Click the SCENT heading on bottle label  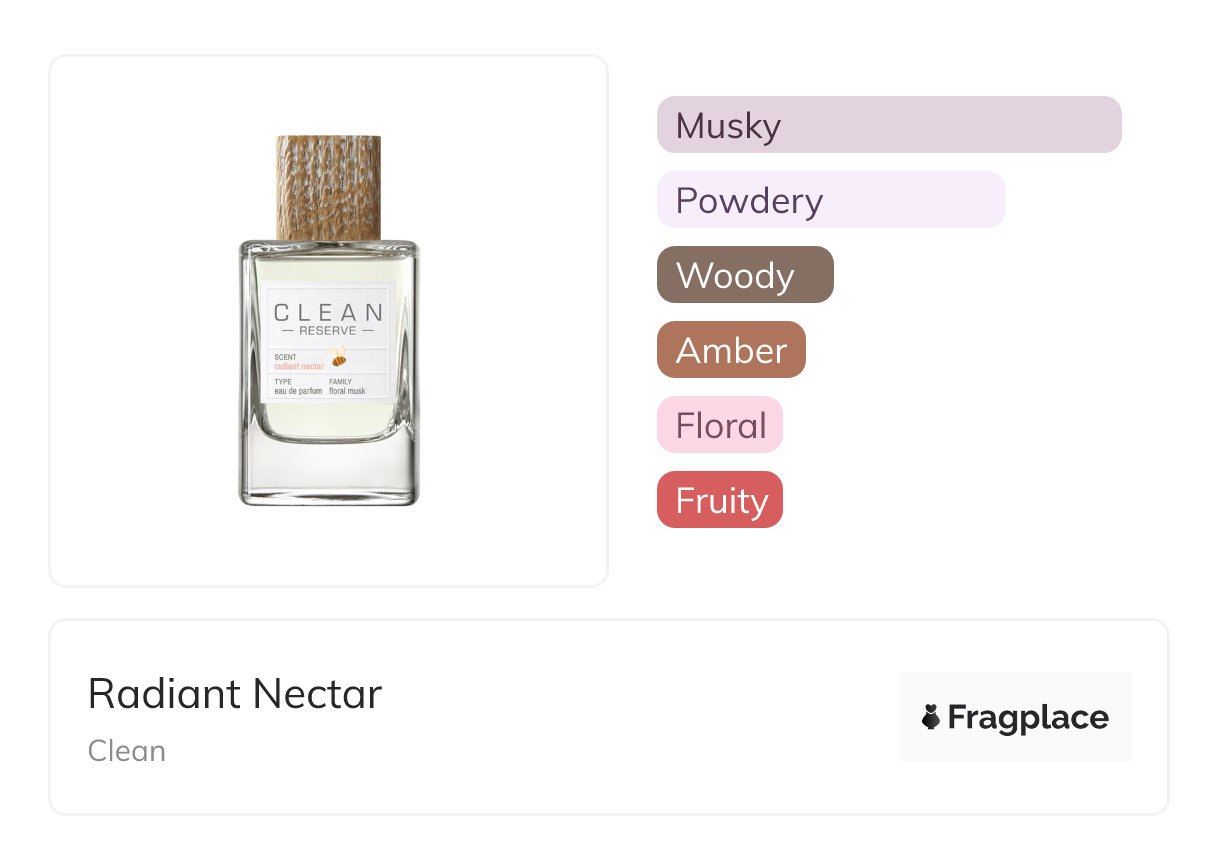pos(285,355)
